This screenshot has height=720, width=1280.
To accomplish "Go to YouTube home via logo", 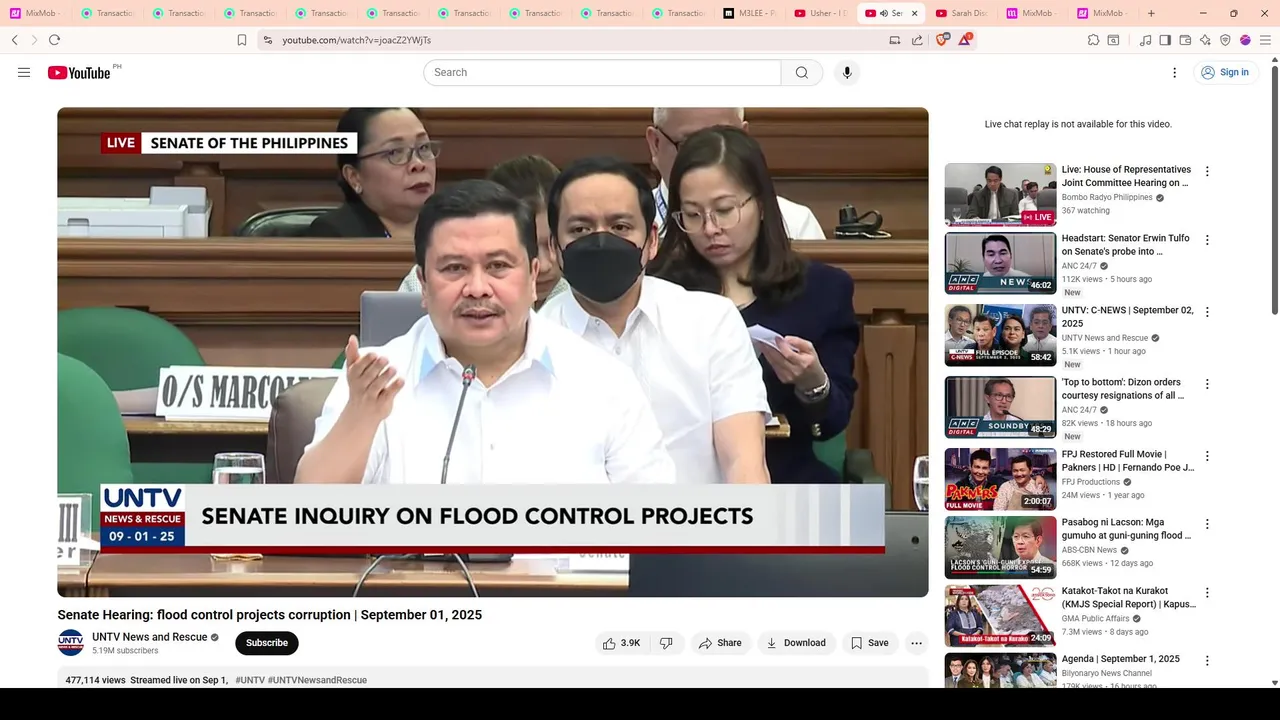I will pyautogui.click(x=79, y=72).
